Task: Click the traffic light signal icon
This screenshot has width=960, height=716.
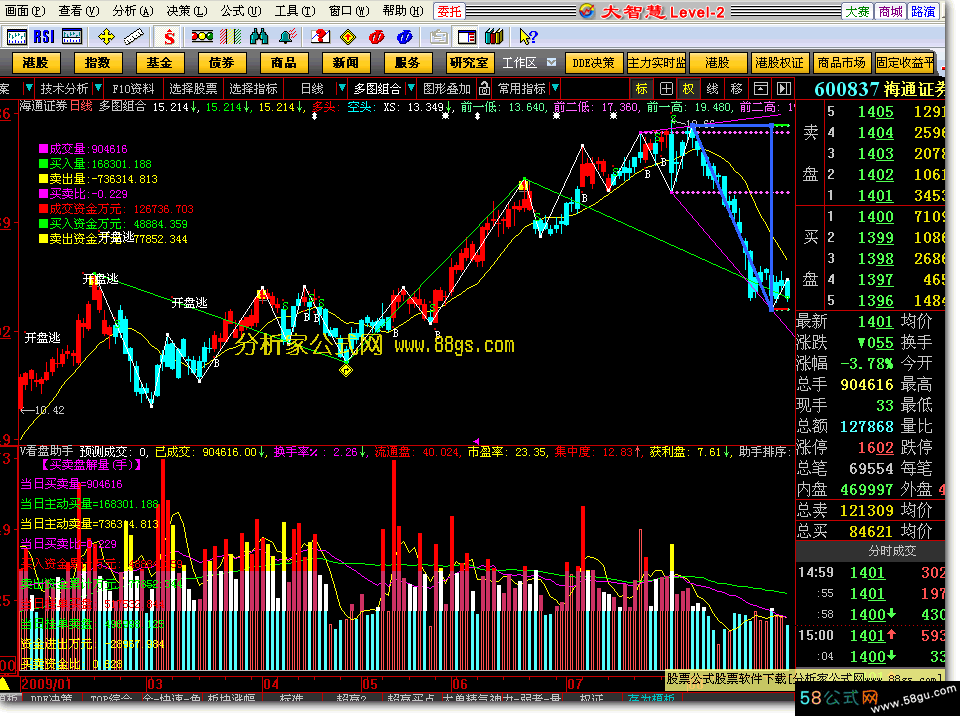Action: [x=202, y=37]
